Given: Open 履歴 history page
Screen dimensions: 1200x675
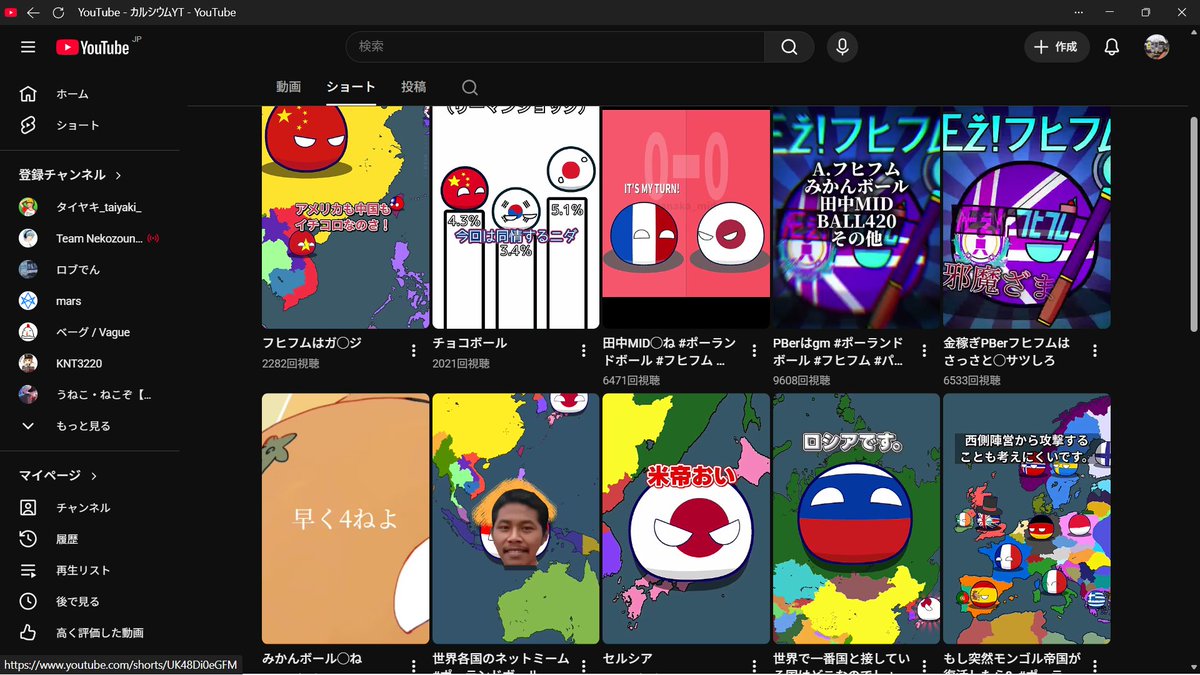Looking at the screenshot, I should pyautogui.click(x=90, y=539).
